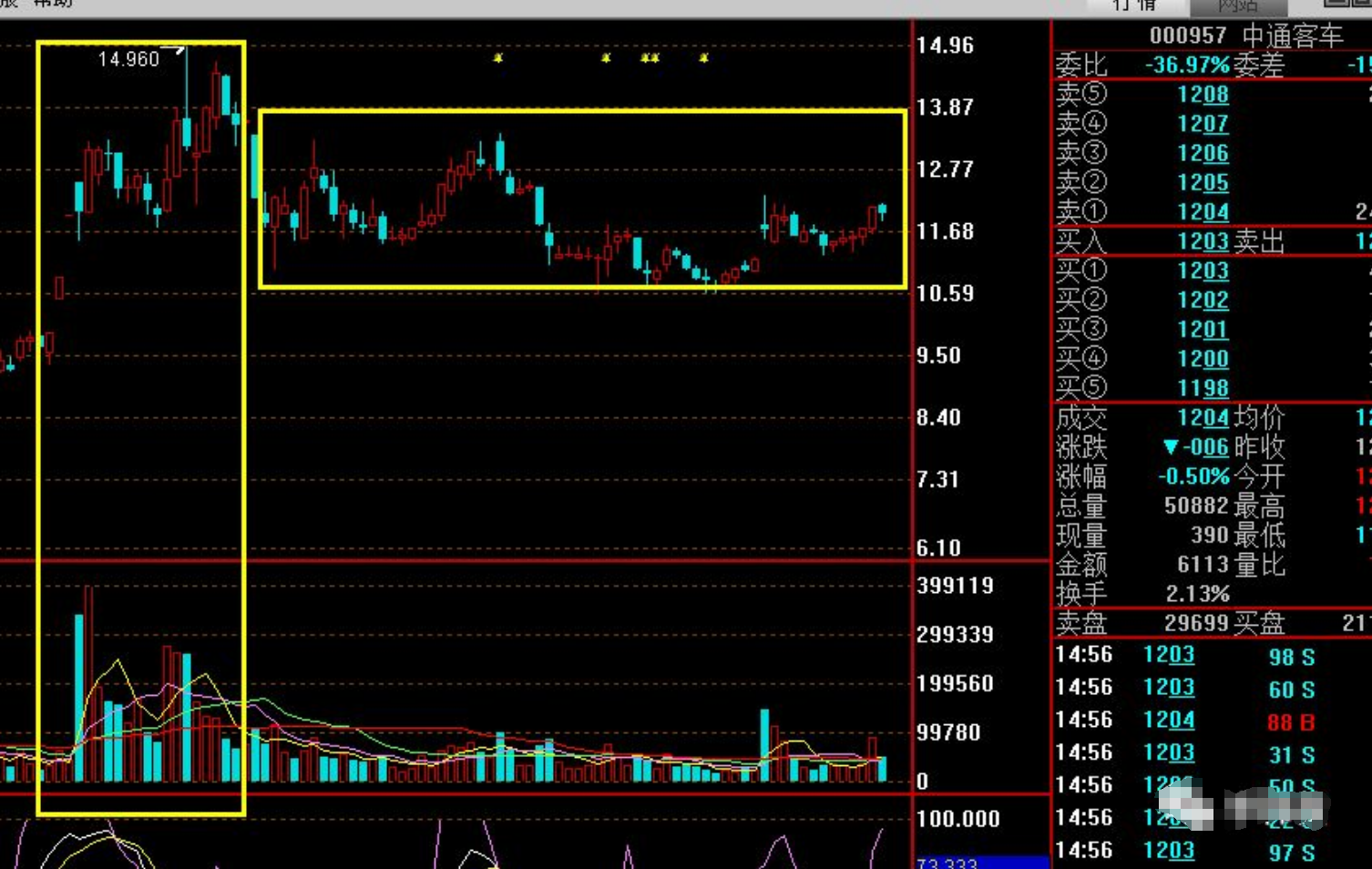Click the second yellow star info marker
This screenshot has height=869, width=1372.
606,58
